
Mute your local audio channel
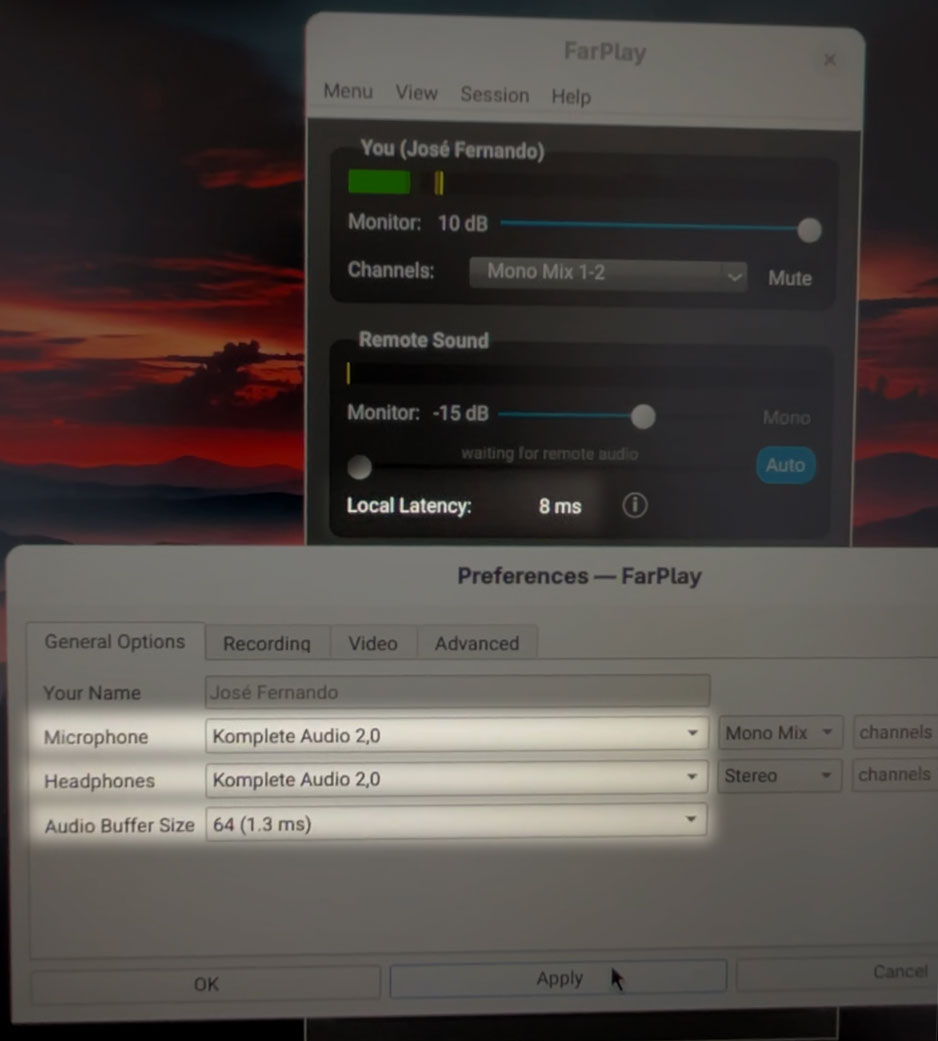[x=789, y=278]
